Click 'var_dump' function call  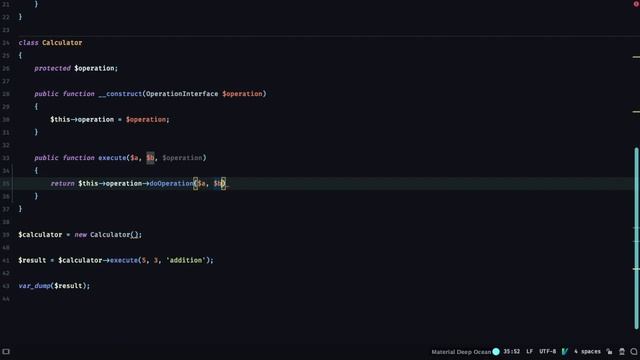point(34,286)
